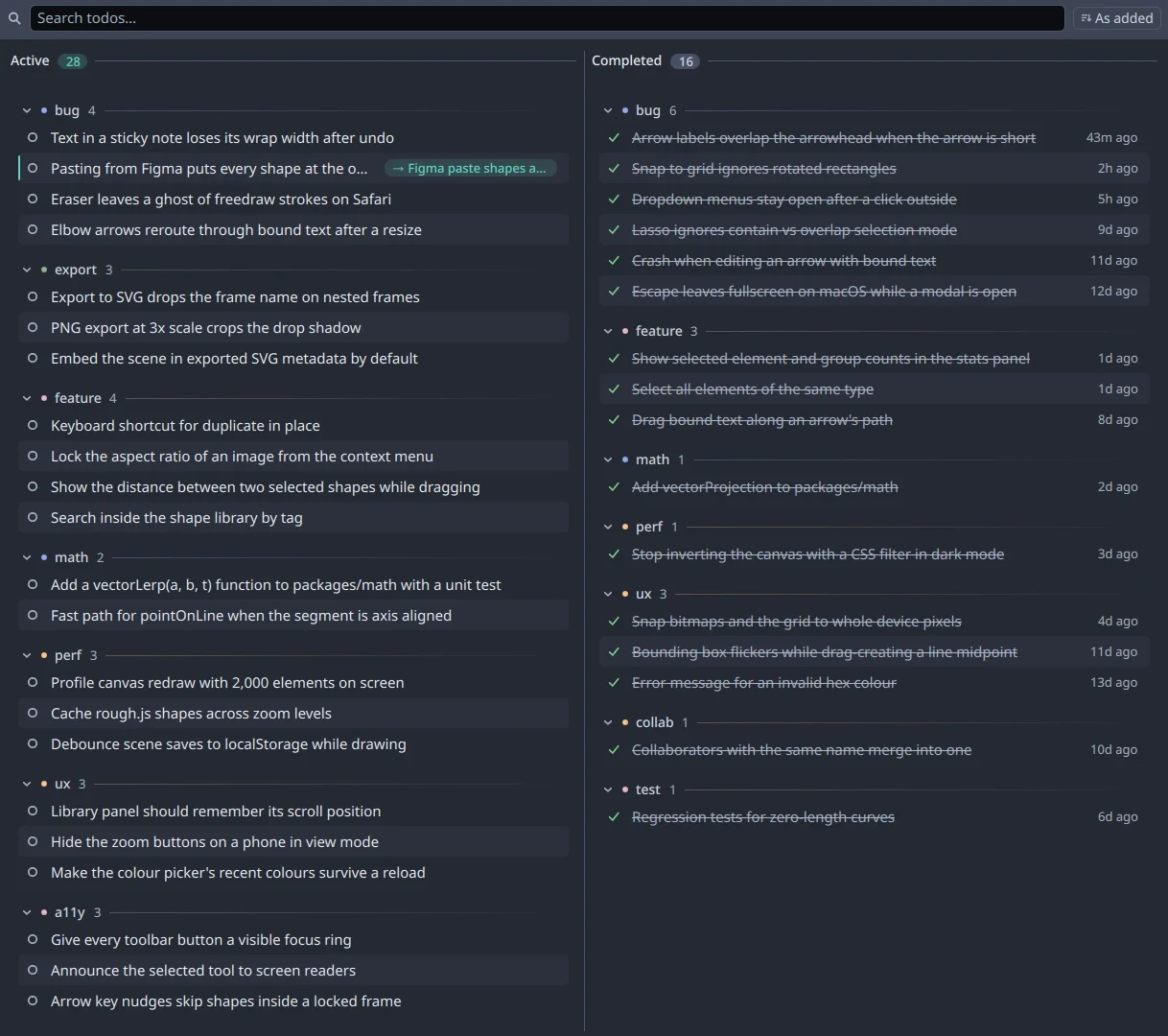Uncheck 'Collaborators with the same name' checkmark
The image size is (1168, 1036).
click(x=614, y=749)
